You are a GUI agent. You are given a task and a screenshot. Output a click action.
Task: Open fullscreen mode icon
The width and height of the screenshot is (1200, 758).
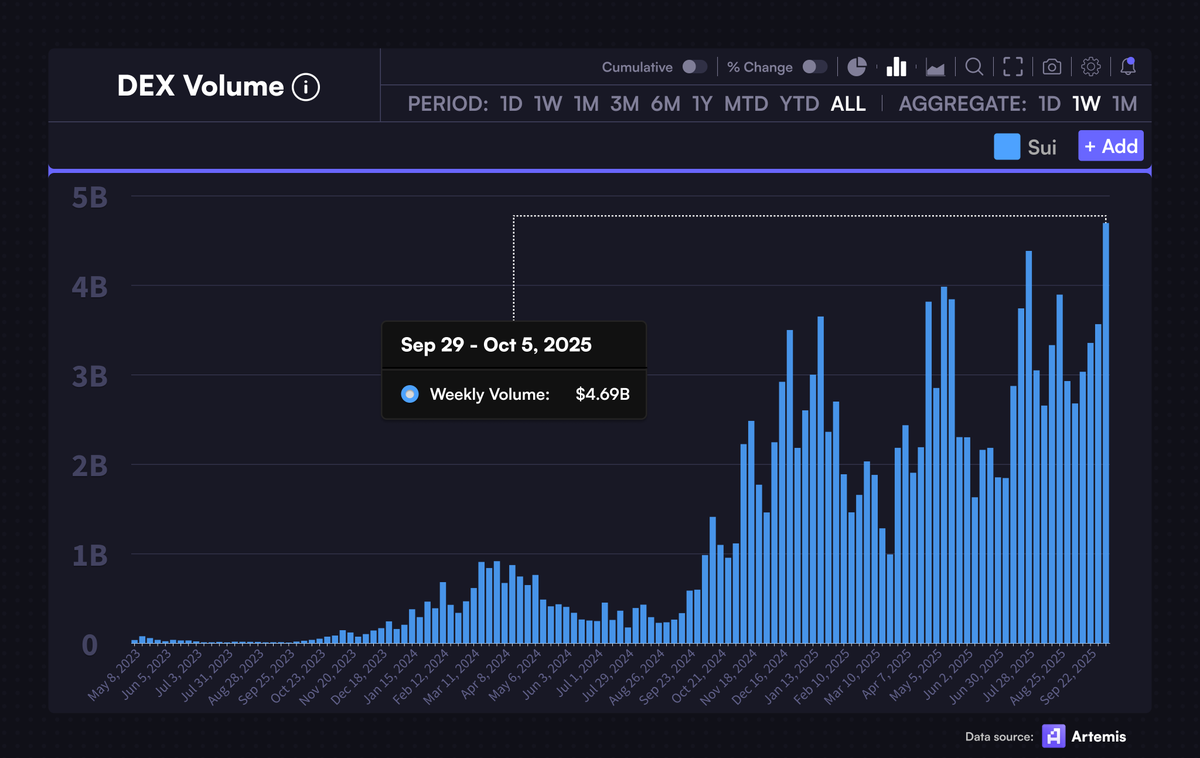(1013, 67)
